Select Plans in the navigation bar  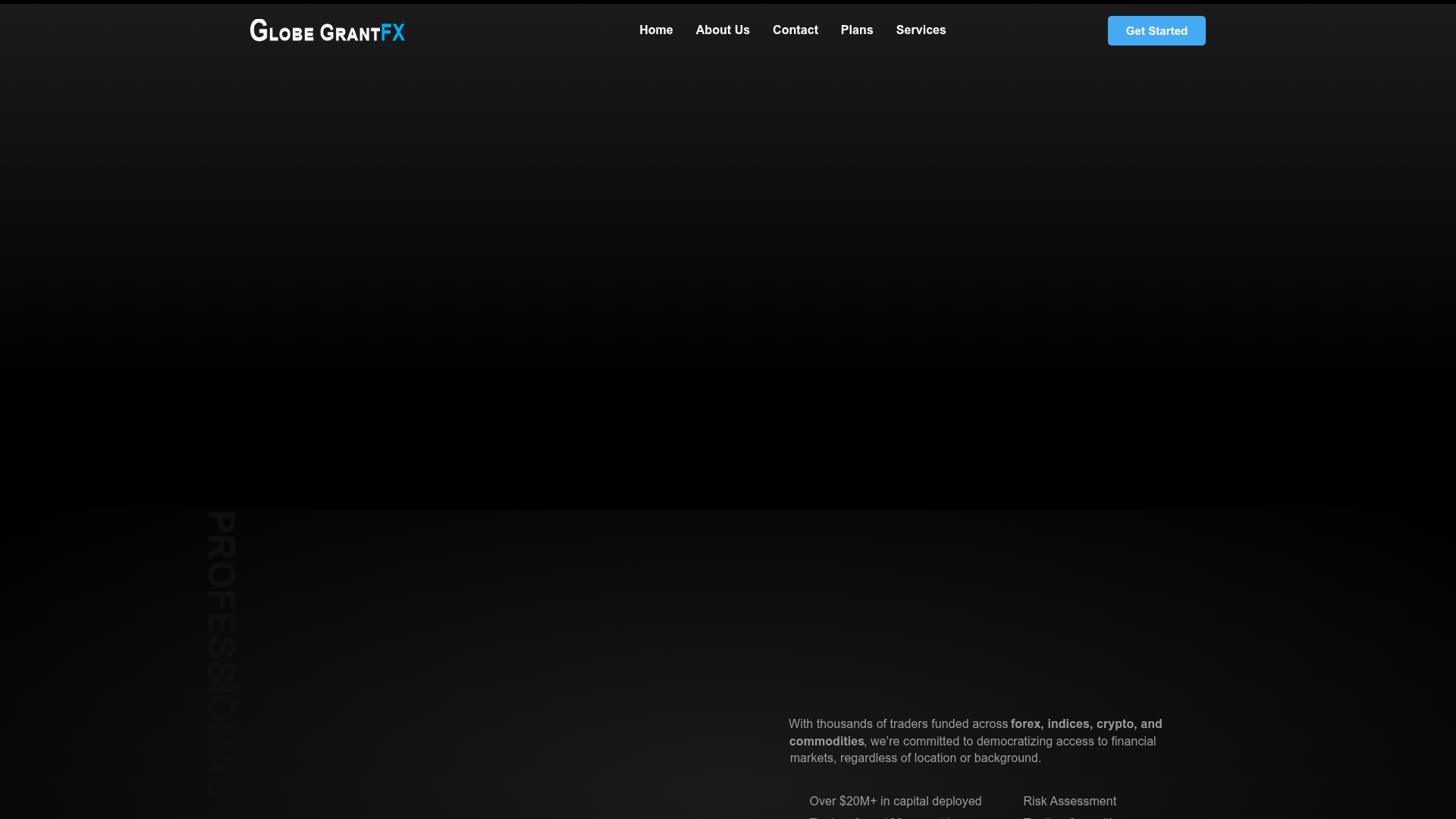coord(856,30)
